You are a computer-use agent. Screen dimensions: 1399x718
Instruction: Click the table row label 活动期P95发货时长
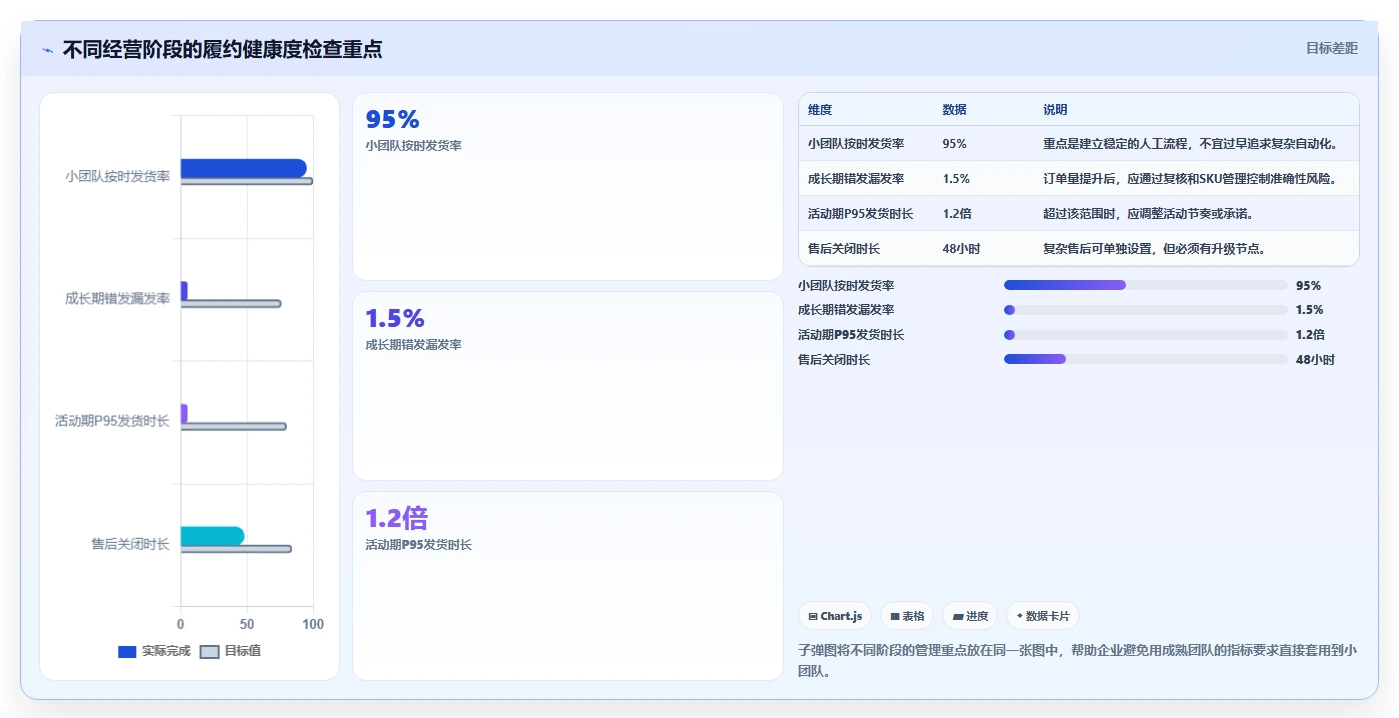click(x=860, y=213)
